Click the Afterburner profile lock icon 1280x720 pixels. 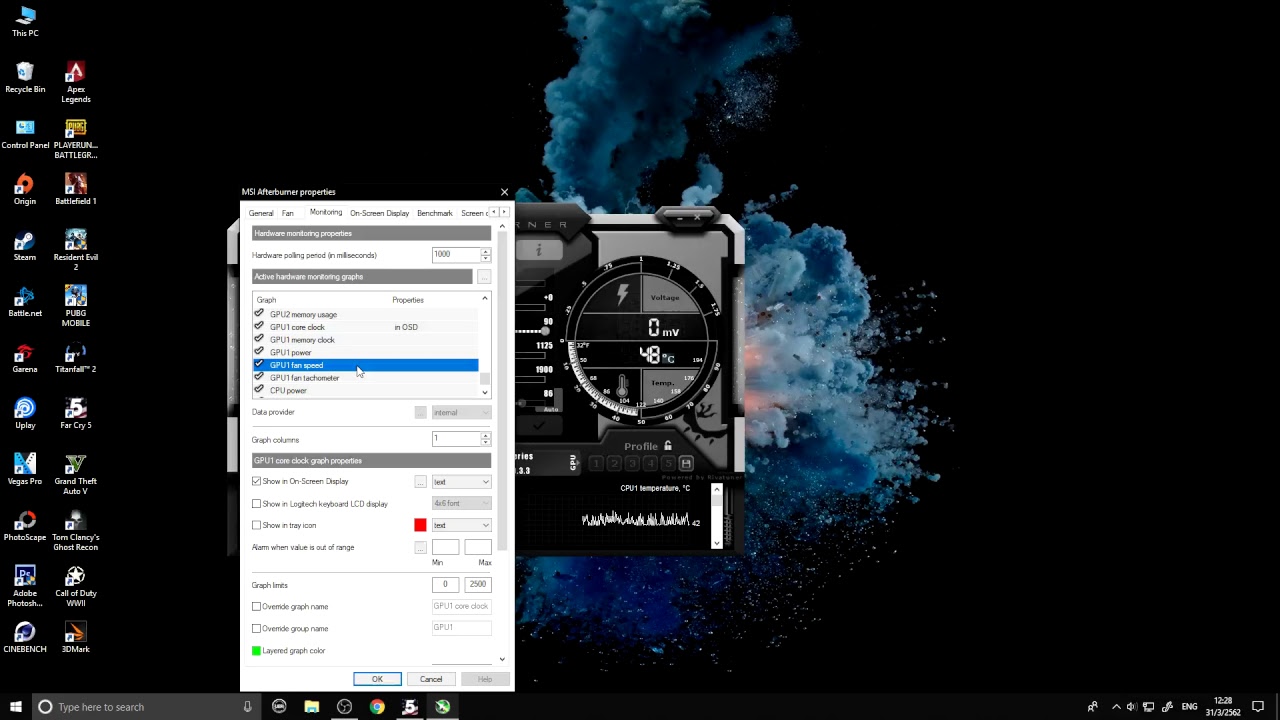coord(668,446)
